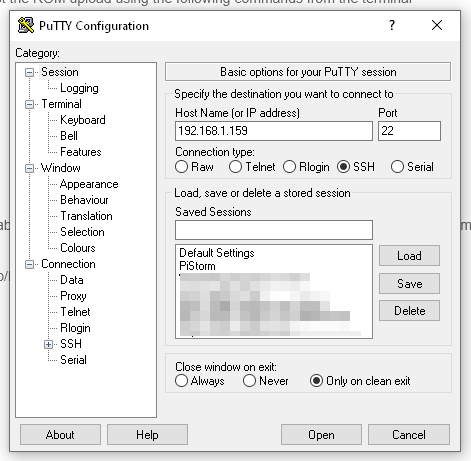Image resolution: width=471 pixels, height=461 pixels.
Task: Select Proxy under Connection
Action: [x=73, y=296]
